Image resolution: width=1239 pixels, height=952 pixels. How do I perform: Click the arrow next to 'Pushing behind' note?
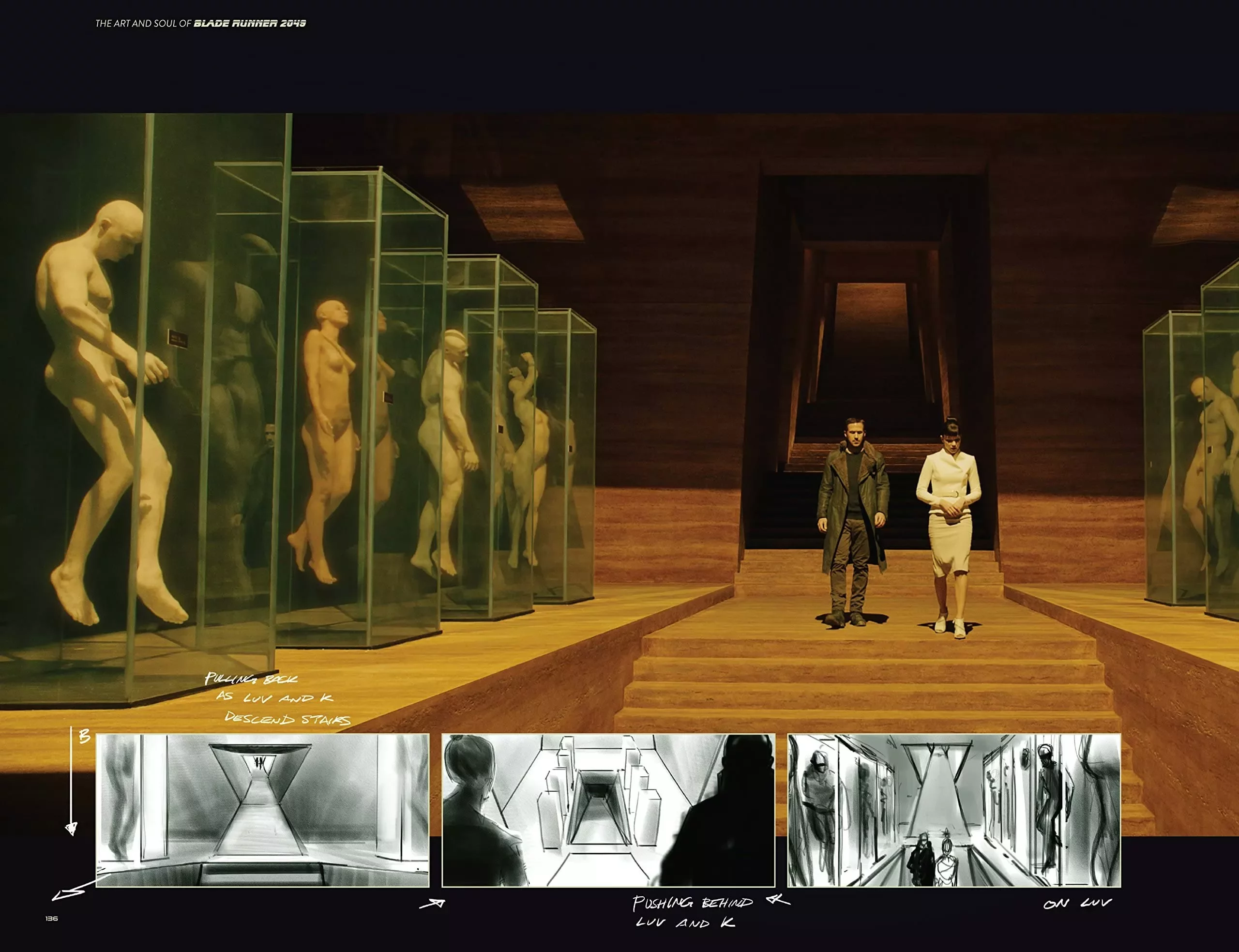pos(778,900)
